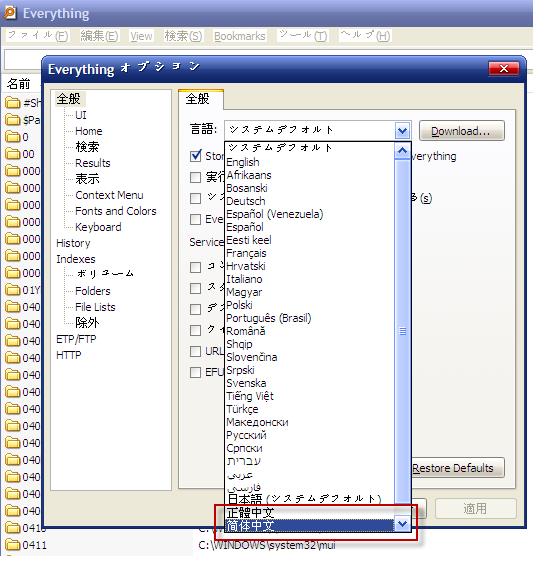
Task: Open the 検索(S) menu
Action: [x=183, y=35]
